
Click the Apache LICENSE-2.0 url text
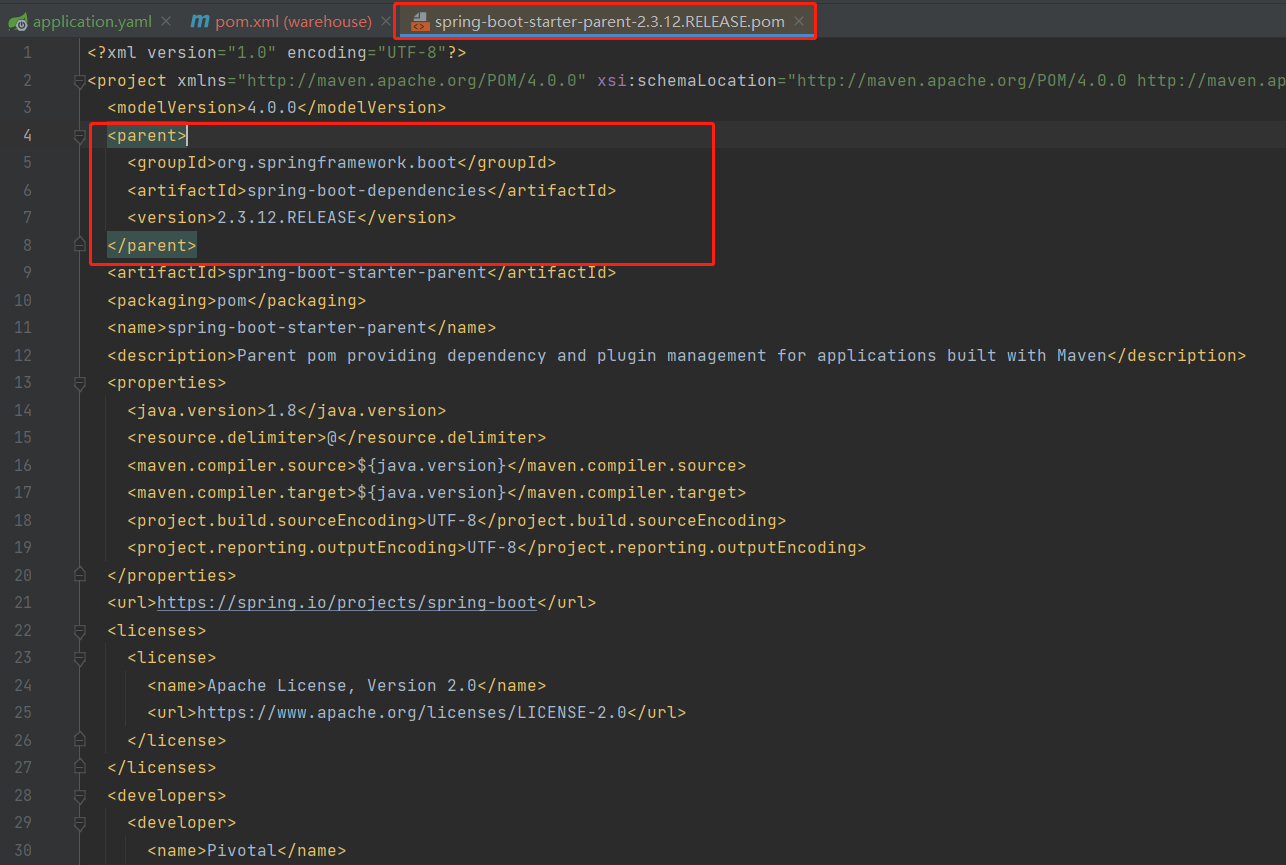pyautogui.click(x=412, y=712)
